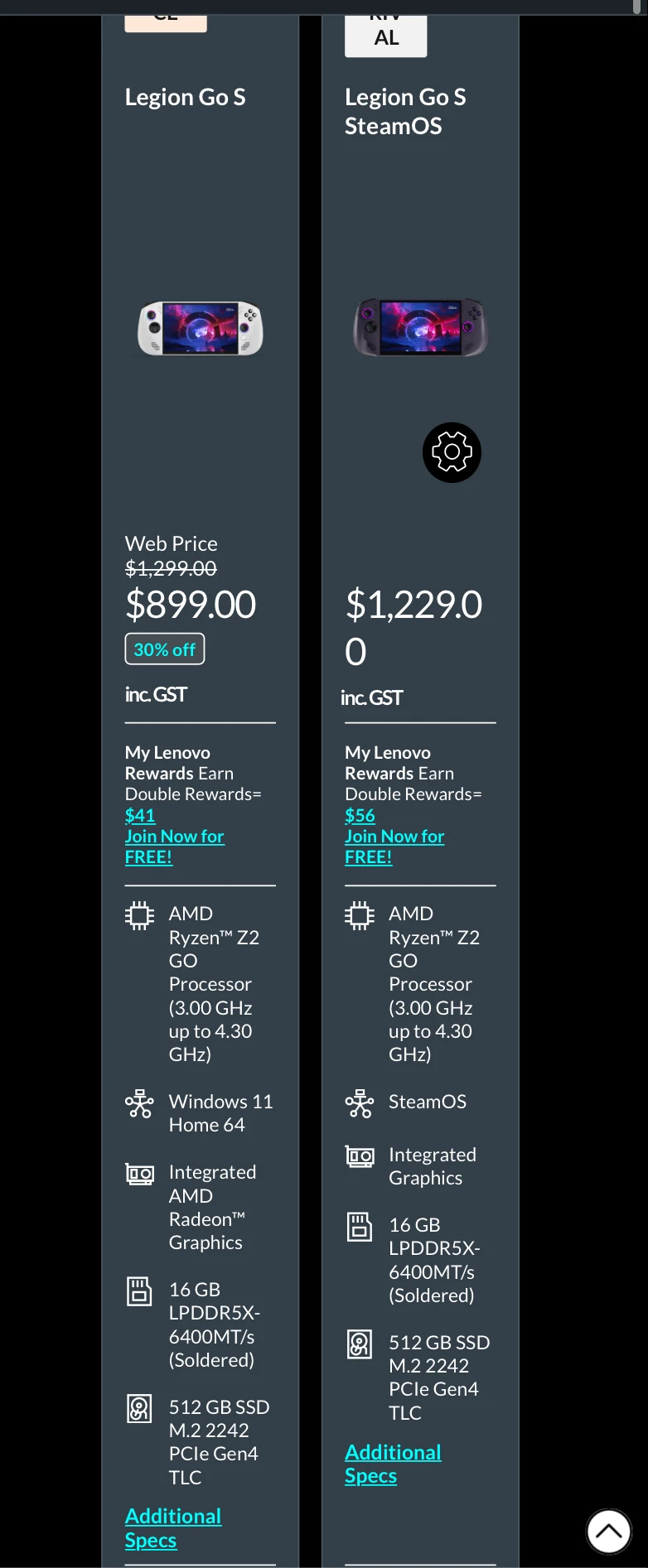Click Join Now for FREE under SteamOS model
This screenshot has width=648, height=1568.
pyautogui.click(x=394, y=847)
